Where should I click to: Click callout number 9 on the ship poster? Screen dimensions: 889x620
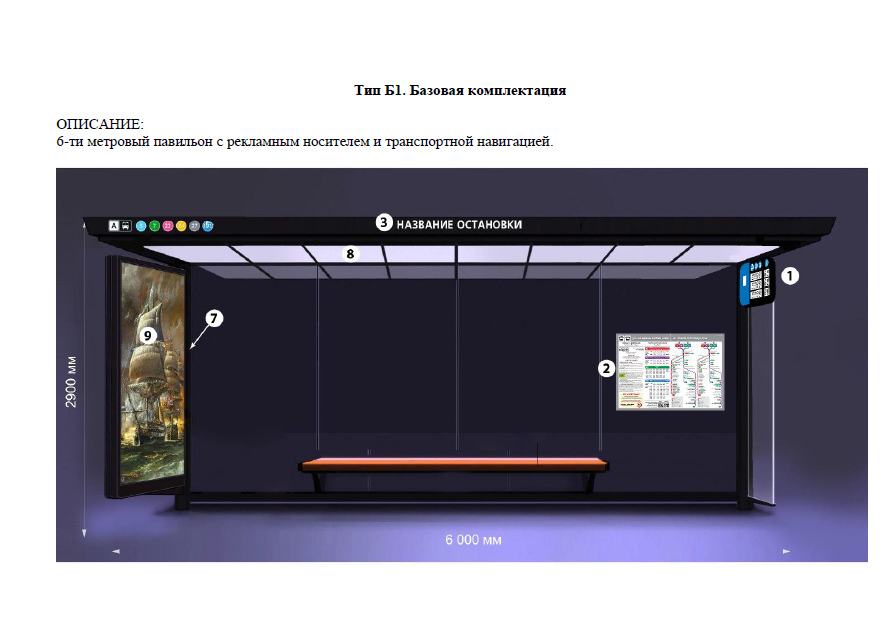[148, 336]
